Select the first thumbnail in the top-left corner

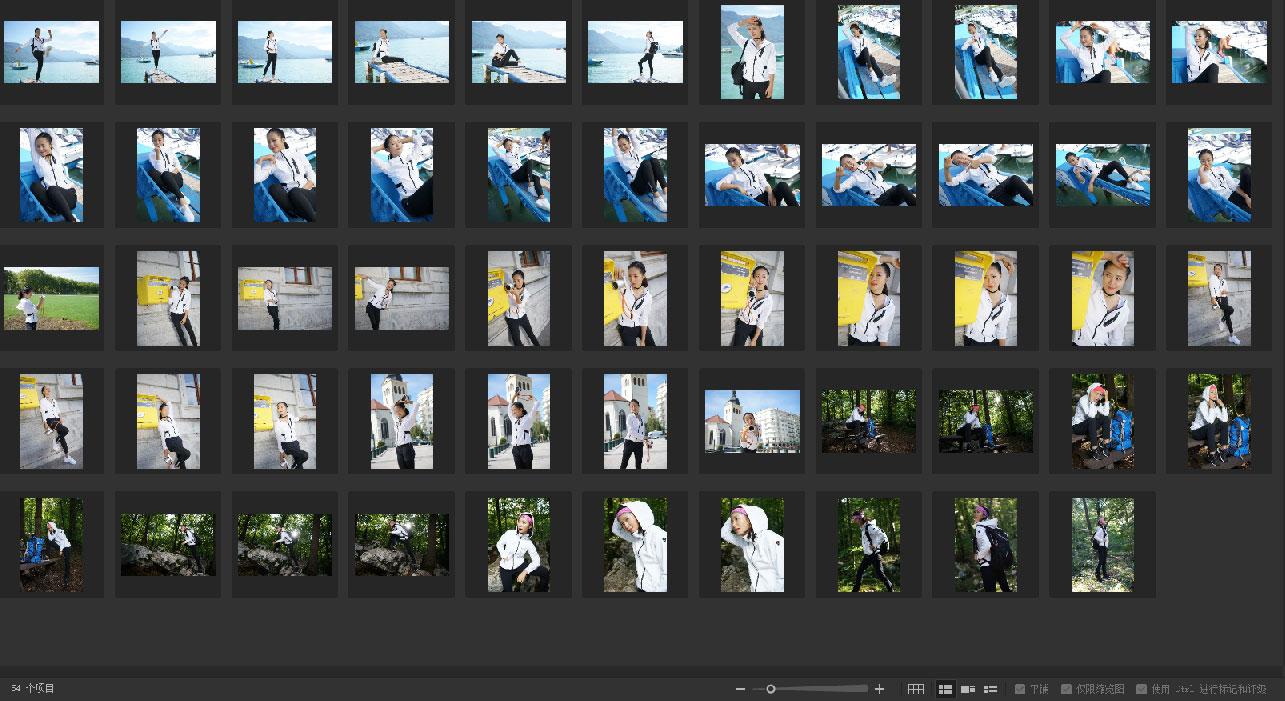51,52
